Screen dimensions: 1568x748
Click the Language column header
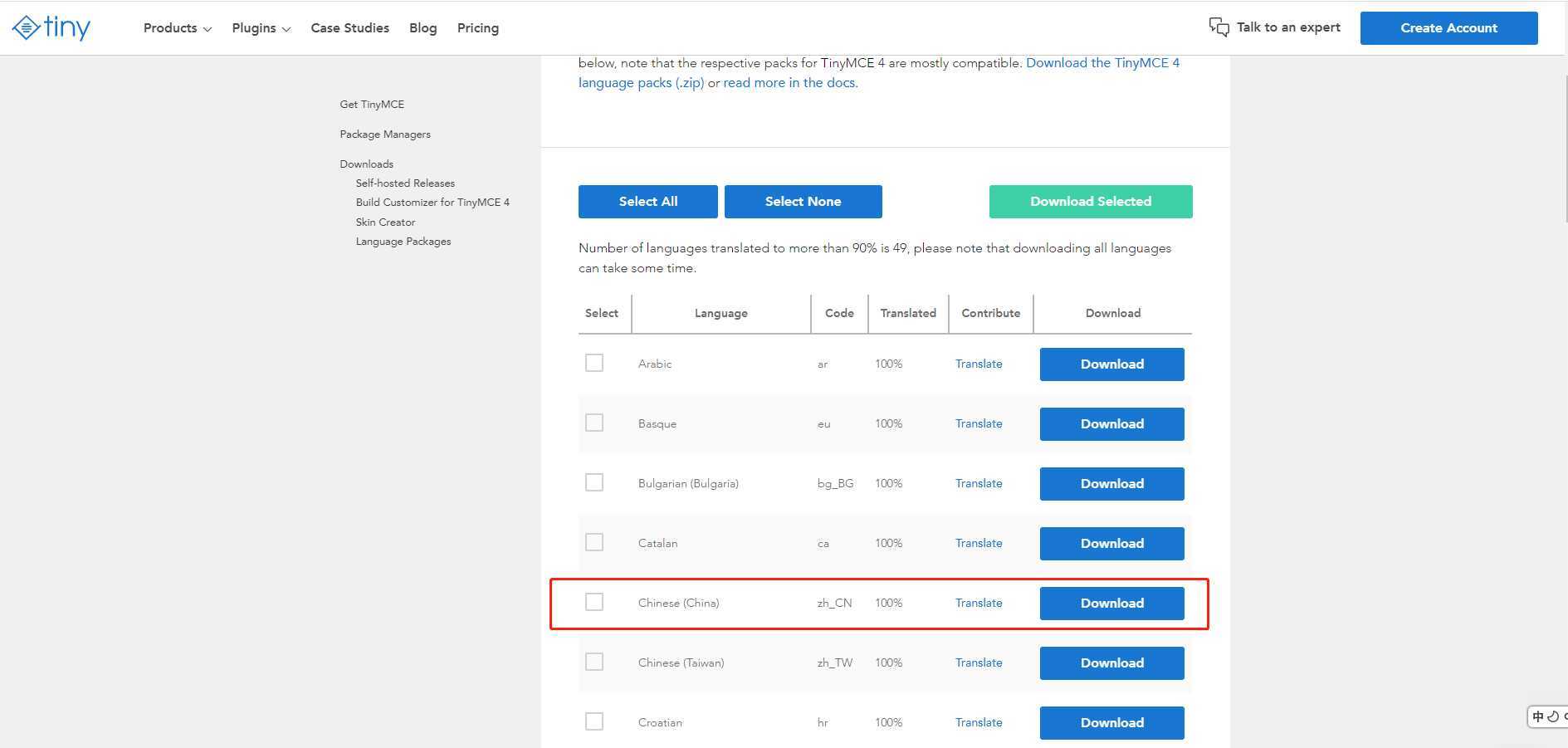pos(720,313)
